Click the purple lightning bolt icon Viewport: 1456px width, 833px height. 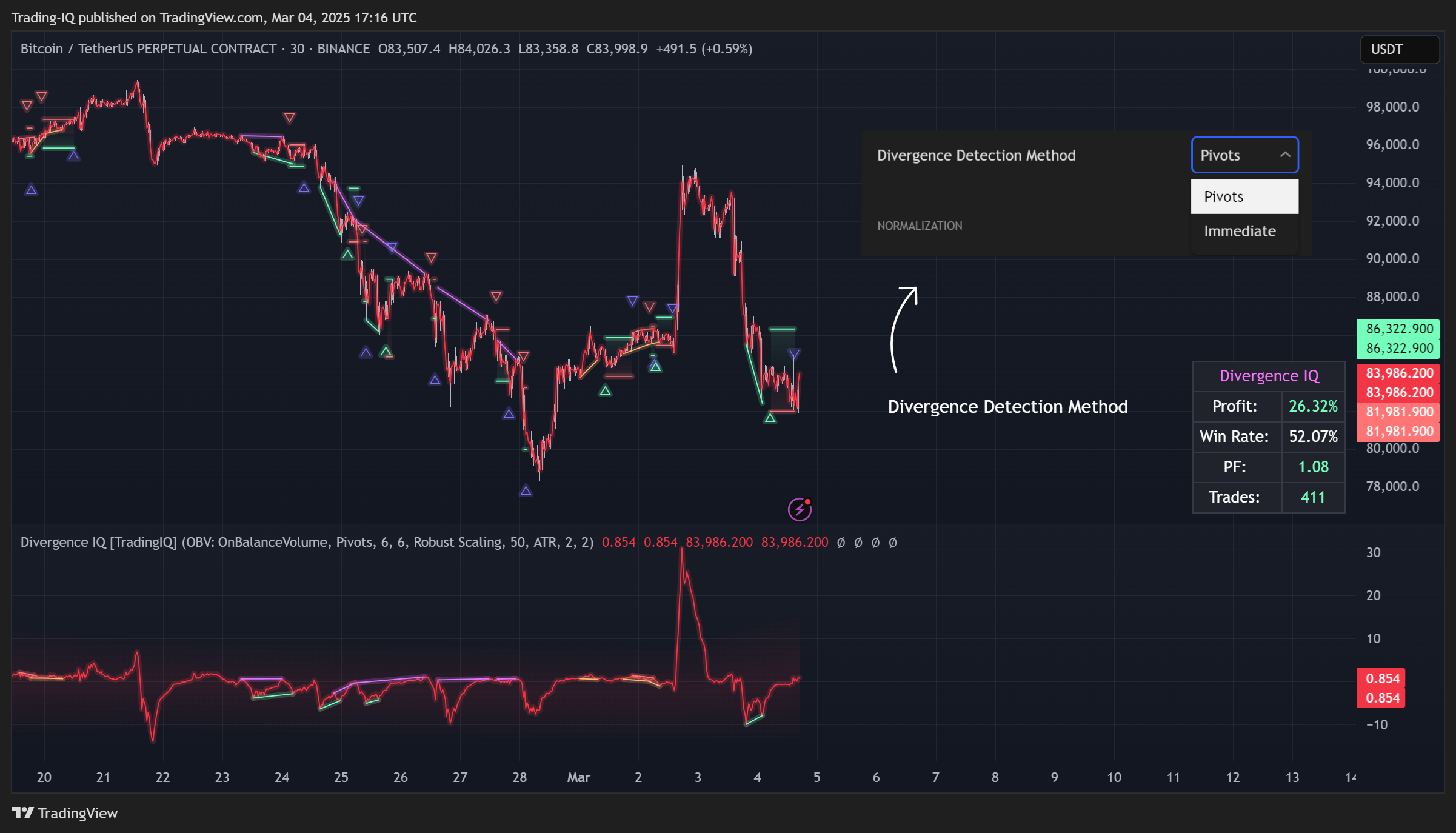point(800,509)
